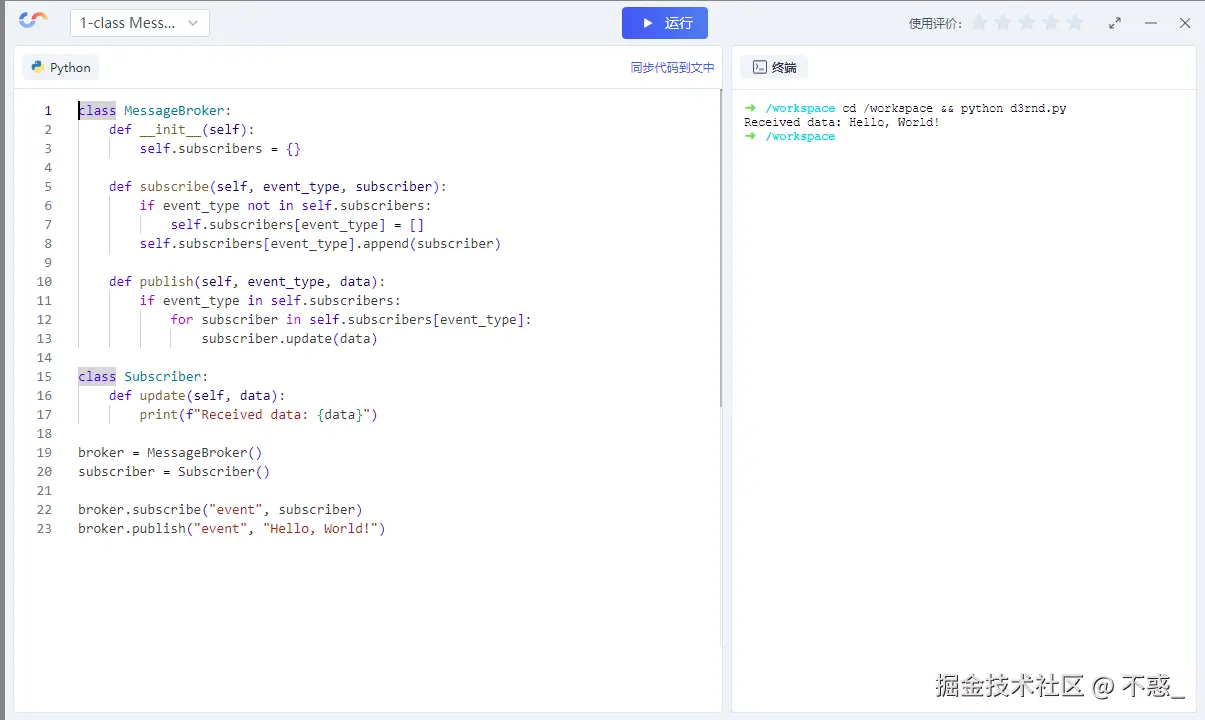Rate with the fourth star
The height and width of the screenshot is (720, 1205).
(x=1051, y=22)
